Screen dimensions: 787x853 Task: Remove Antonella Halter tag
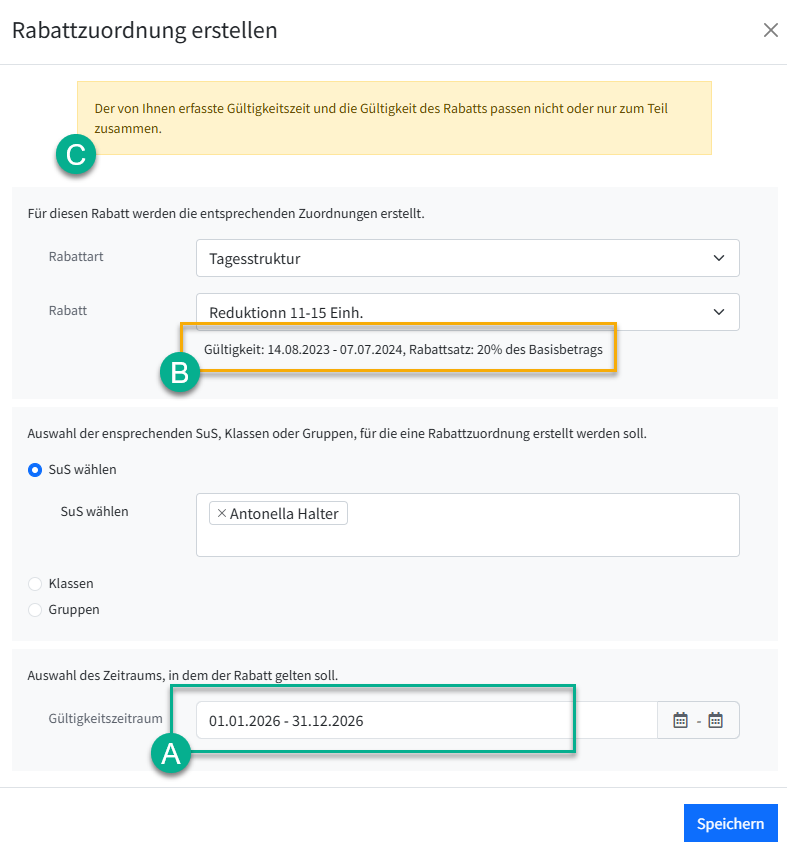pyautogui.click(x=221, y=514)
